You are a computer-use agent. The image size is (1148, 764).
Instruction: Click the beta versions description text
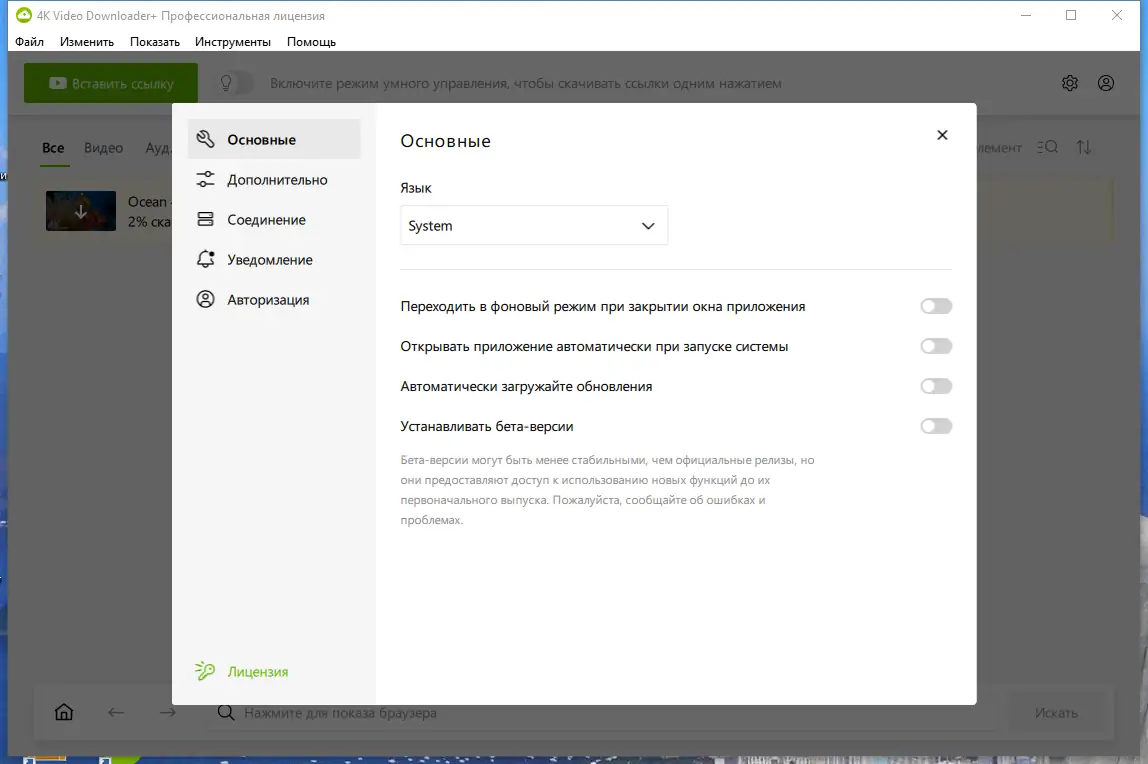[x=607, y=490]
